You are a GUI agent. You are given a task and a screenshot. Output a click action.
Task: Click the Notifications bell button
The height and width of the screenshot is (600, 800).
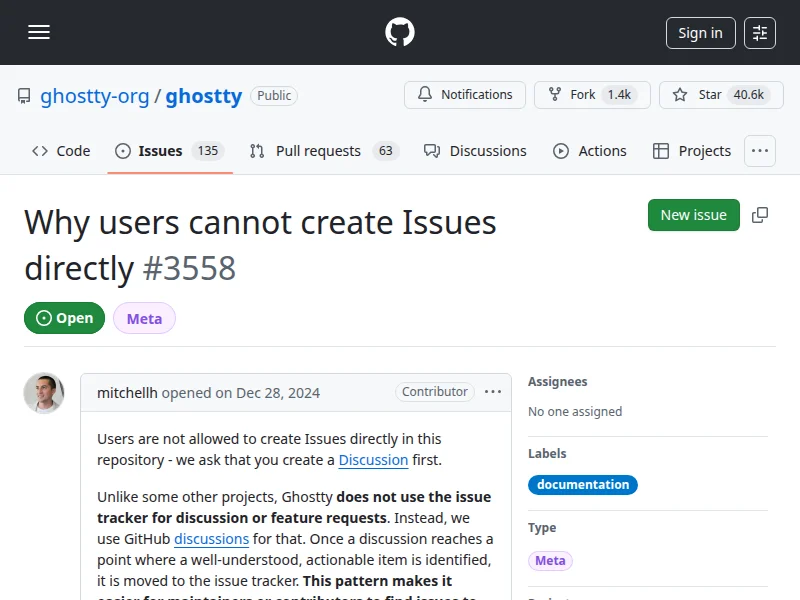pos(465,95)
